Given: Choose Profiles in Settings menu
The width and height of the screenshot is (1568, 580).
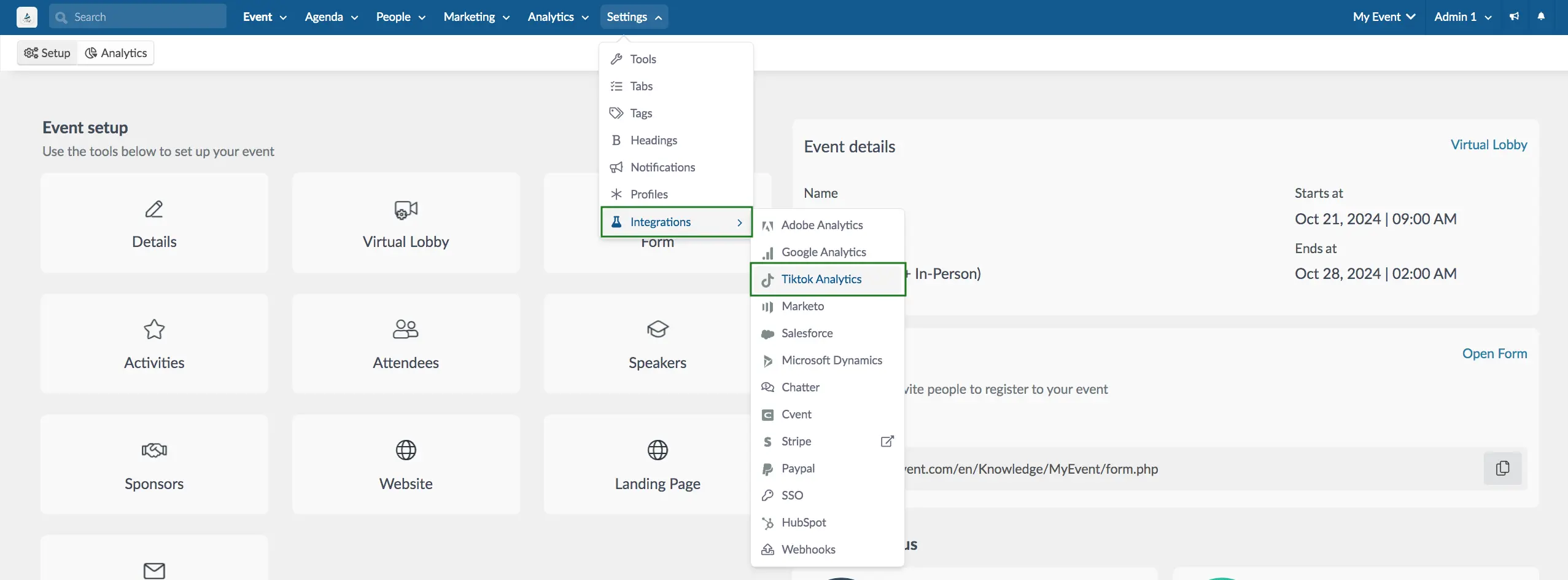Looking at the screenshot, I should pos(676,194).
